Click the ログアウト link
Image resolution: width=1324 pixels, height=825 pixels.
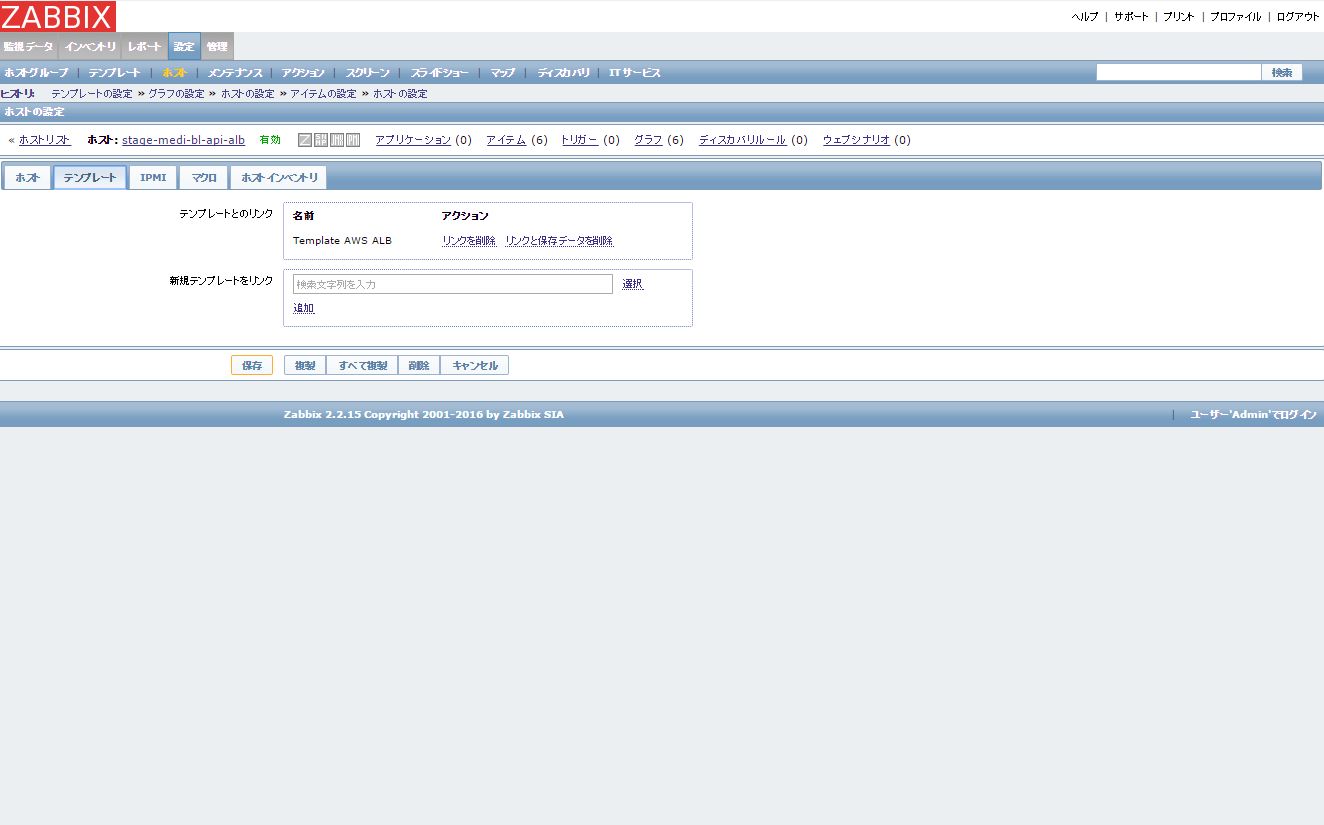[x=1297, y=16]
